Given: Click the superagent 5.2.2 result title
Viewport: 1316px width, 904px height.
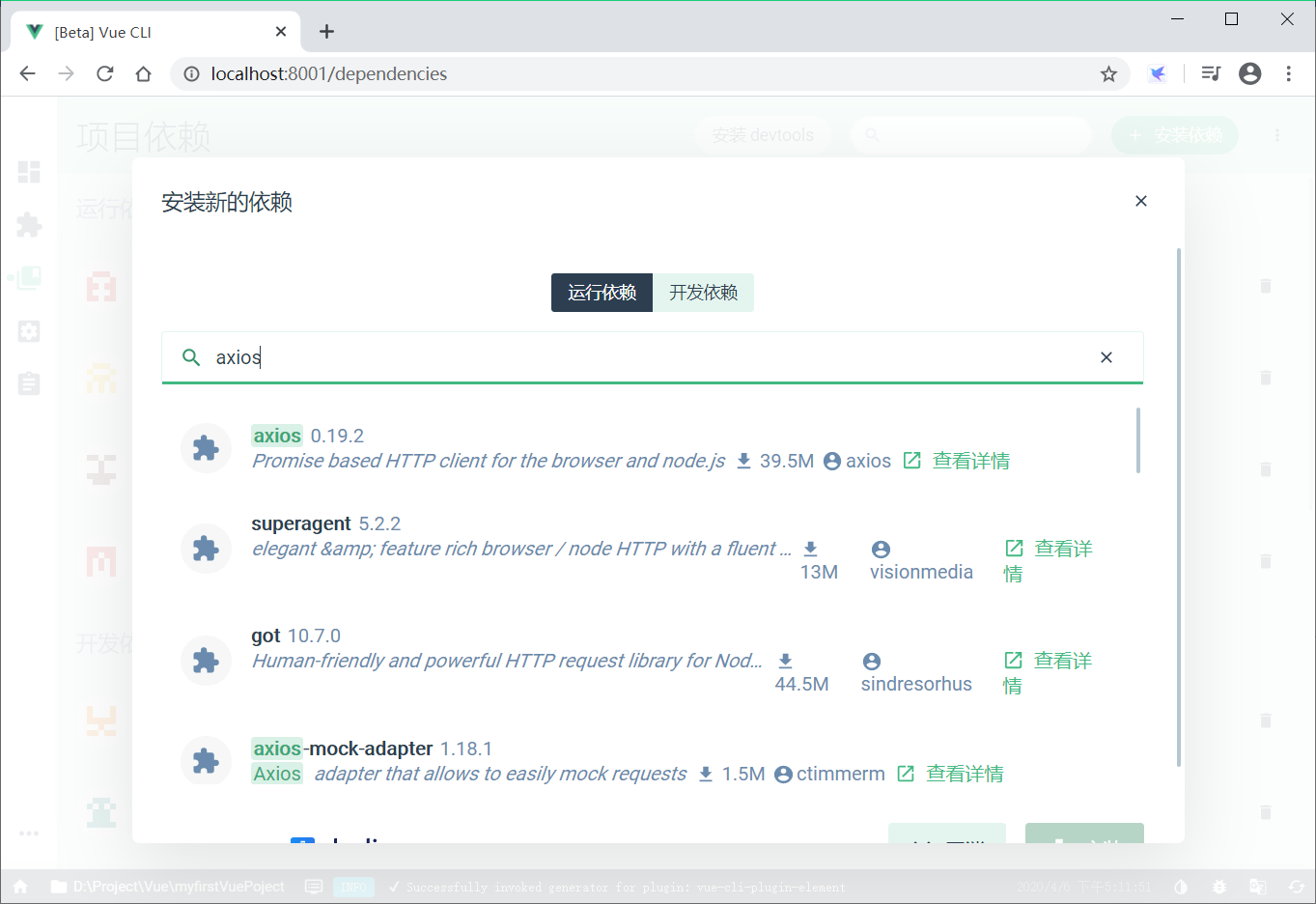Looking at the screenshot, I should (x=325, y=523).
